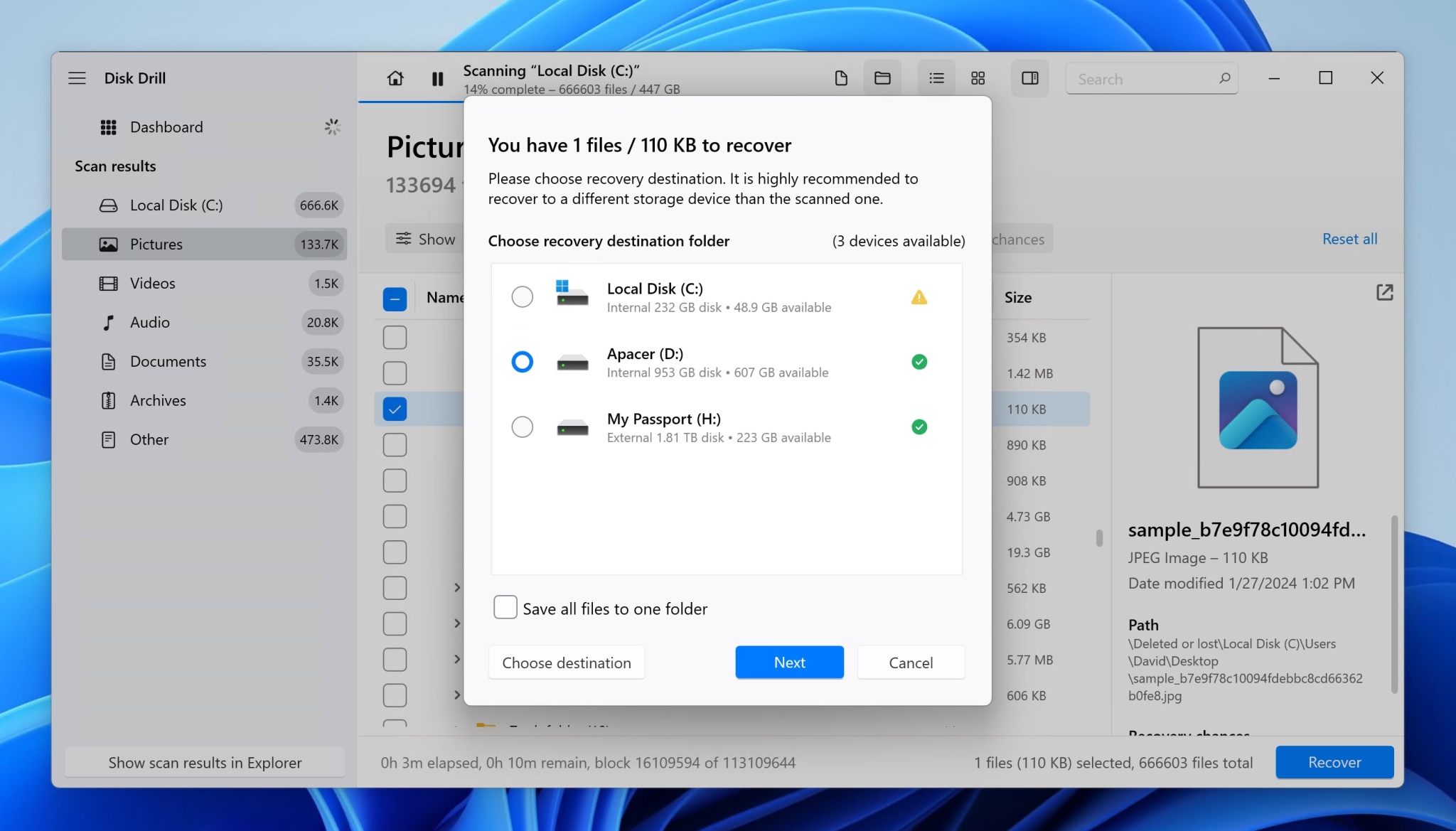Switch to grid view
Viewport: 1456px width, 831px height.
click(x=978, y=78)
